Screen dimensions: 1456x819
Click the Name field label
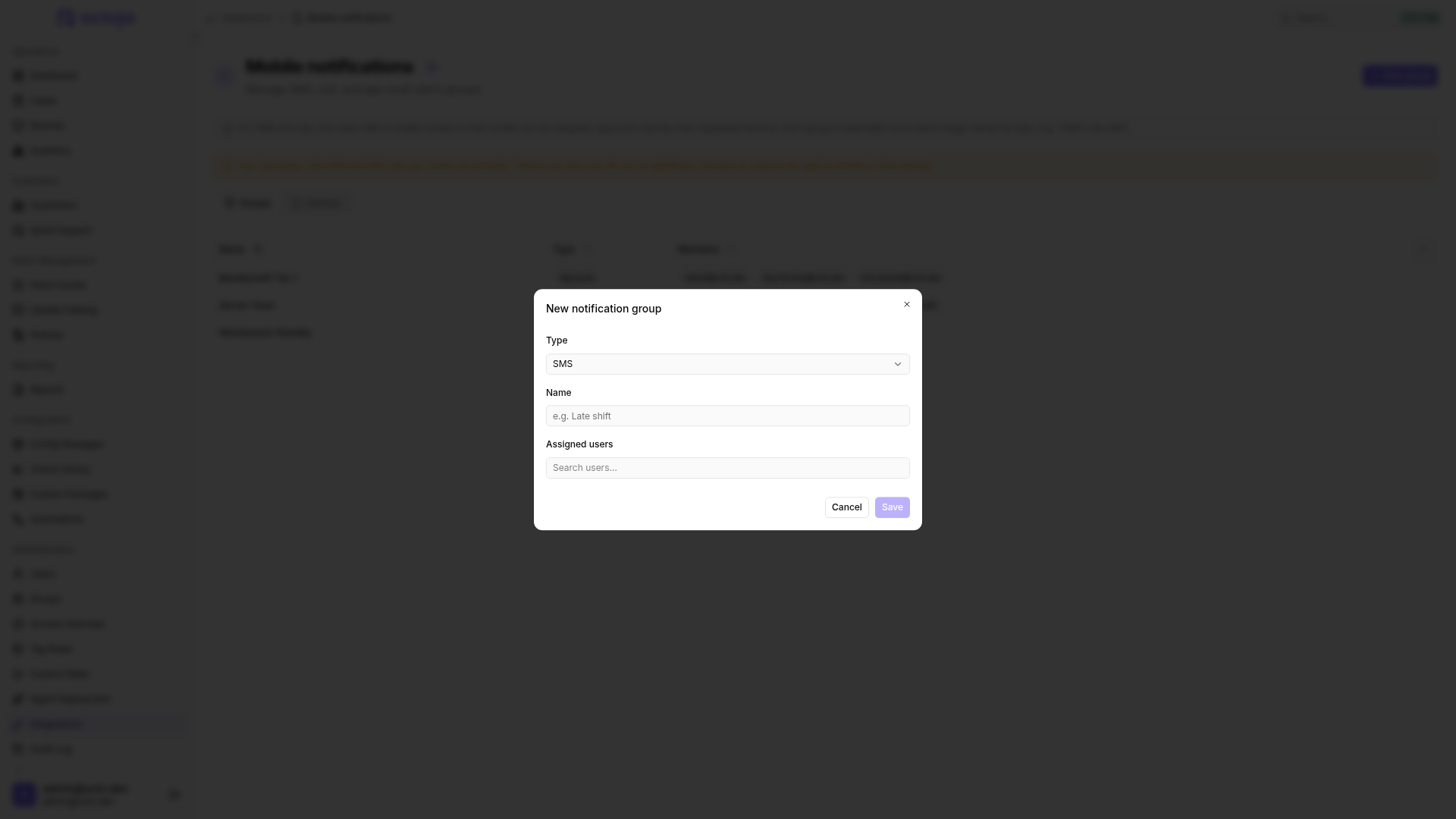[558, 393]
